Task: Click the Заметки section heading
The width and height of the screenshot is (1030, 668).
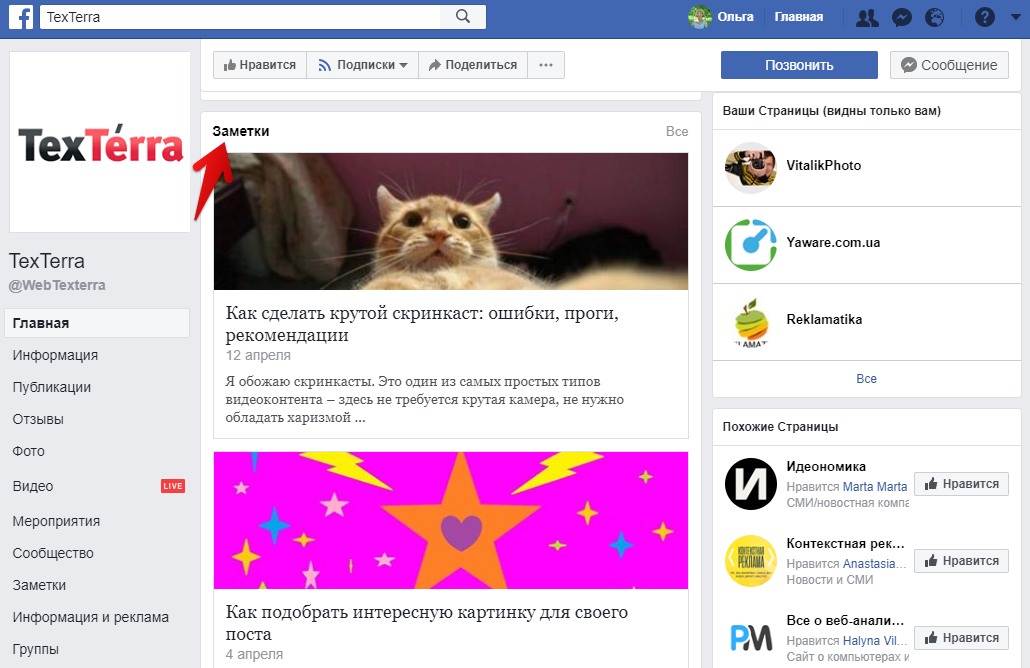Action: click(x=240, y=131)
